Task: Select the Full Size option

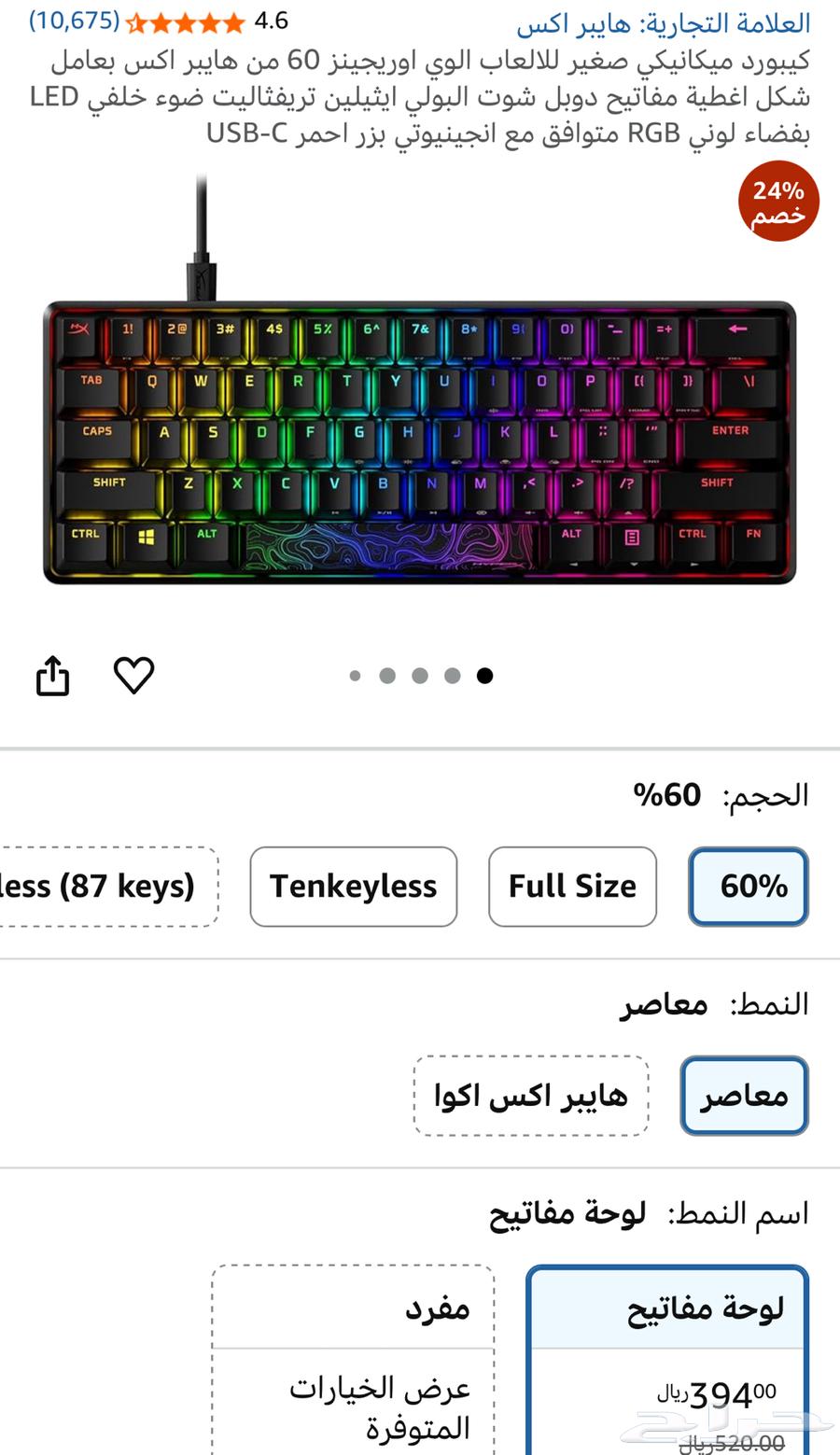Action: (572, 886)
